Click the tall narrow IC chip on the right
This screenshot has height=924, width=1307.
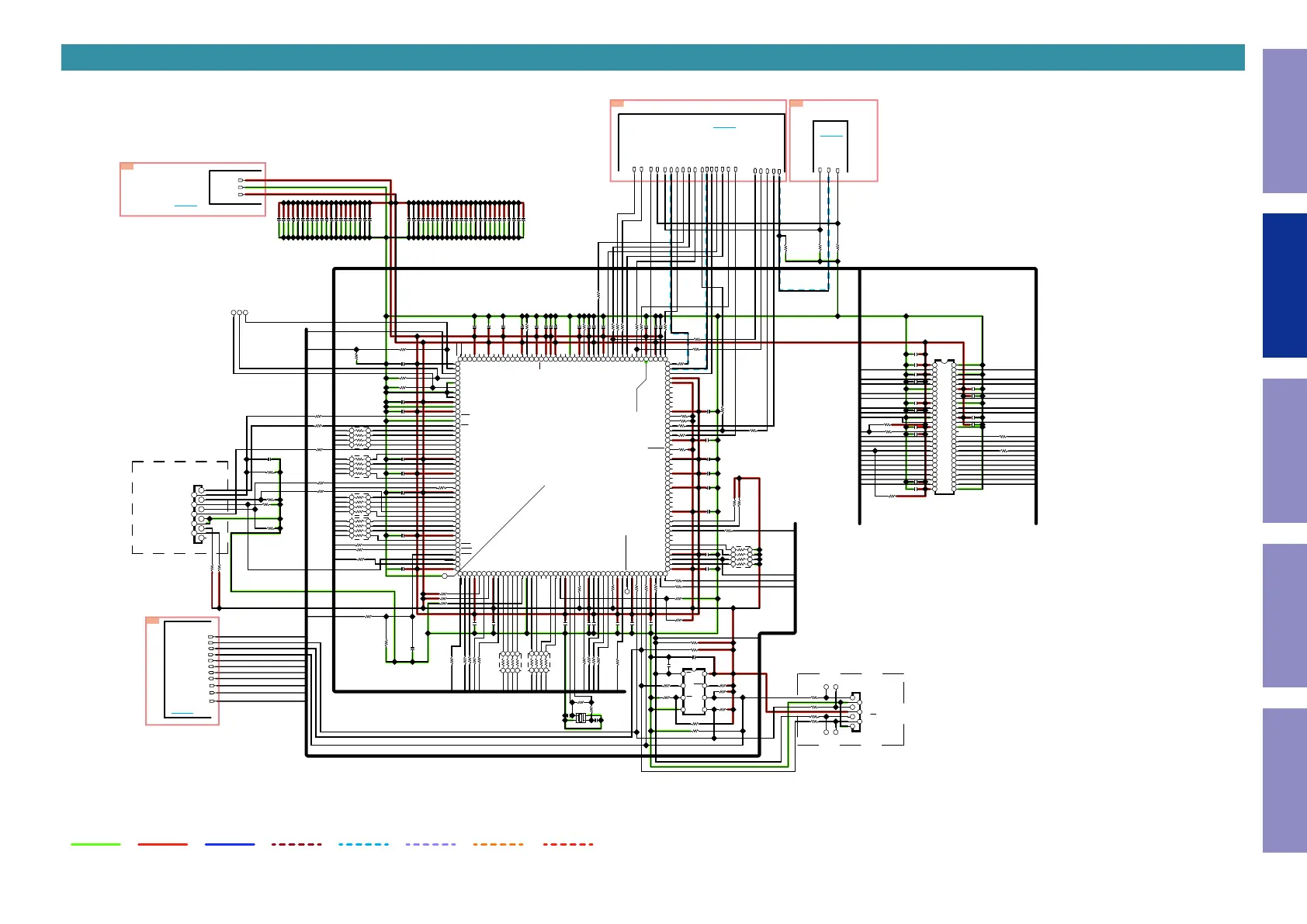945,427
